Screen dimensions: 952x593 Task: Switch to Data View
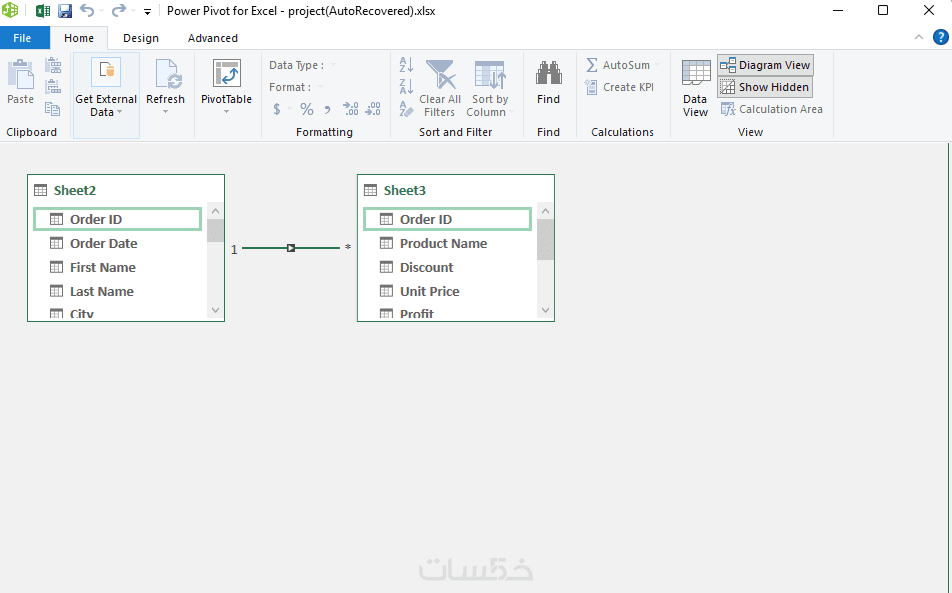(x=696, y=89)
